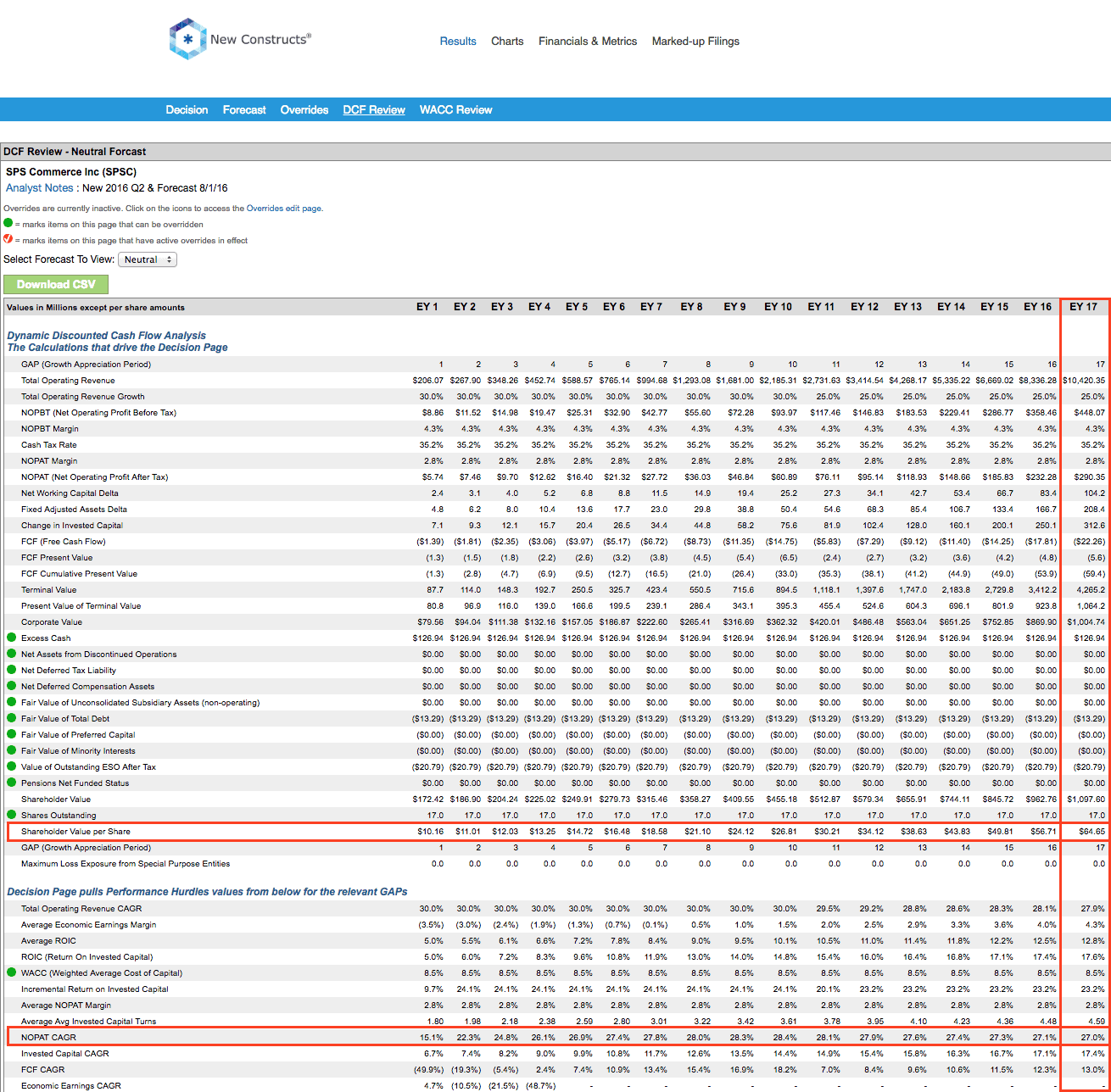Click the Total Operating Revenue row label
This screenshot has height=1092, width=1111.
[x=68, y=381]
